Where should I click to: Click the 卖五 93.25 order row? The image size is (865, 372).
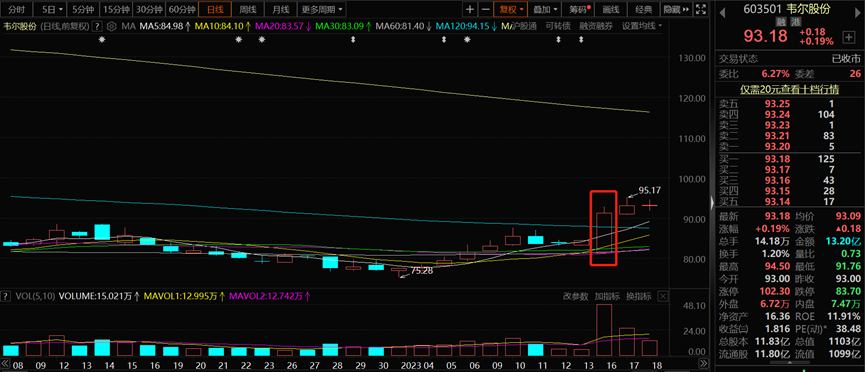pyautogui.click(x=789, y=103)
